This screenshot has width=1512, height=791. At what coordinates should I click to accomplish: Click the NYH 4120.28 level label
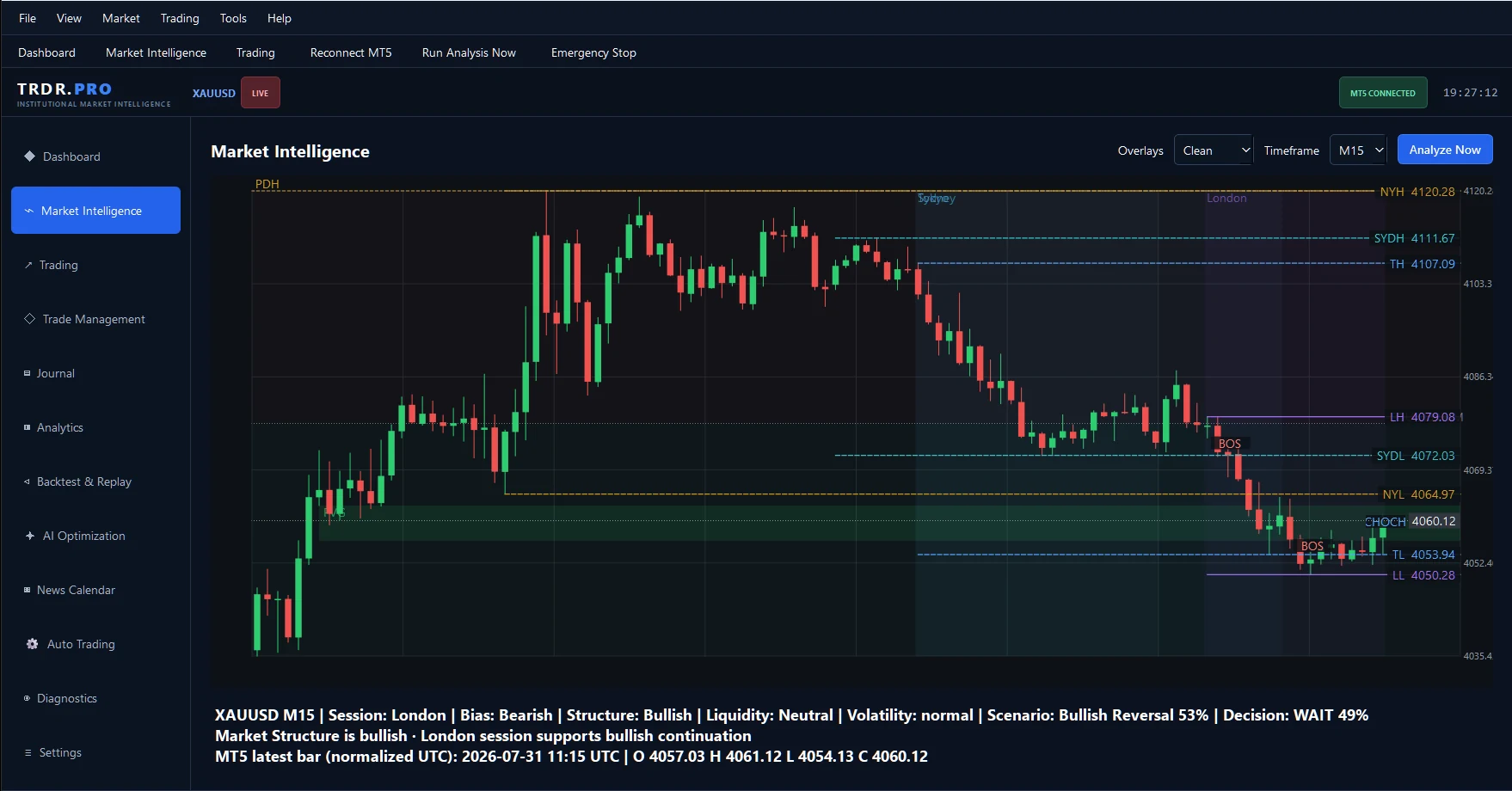pos(1417,192)
